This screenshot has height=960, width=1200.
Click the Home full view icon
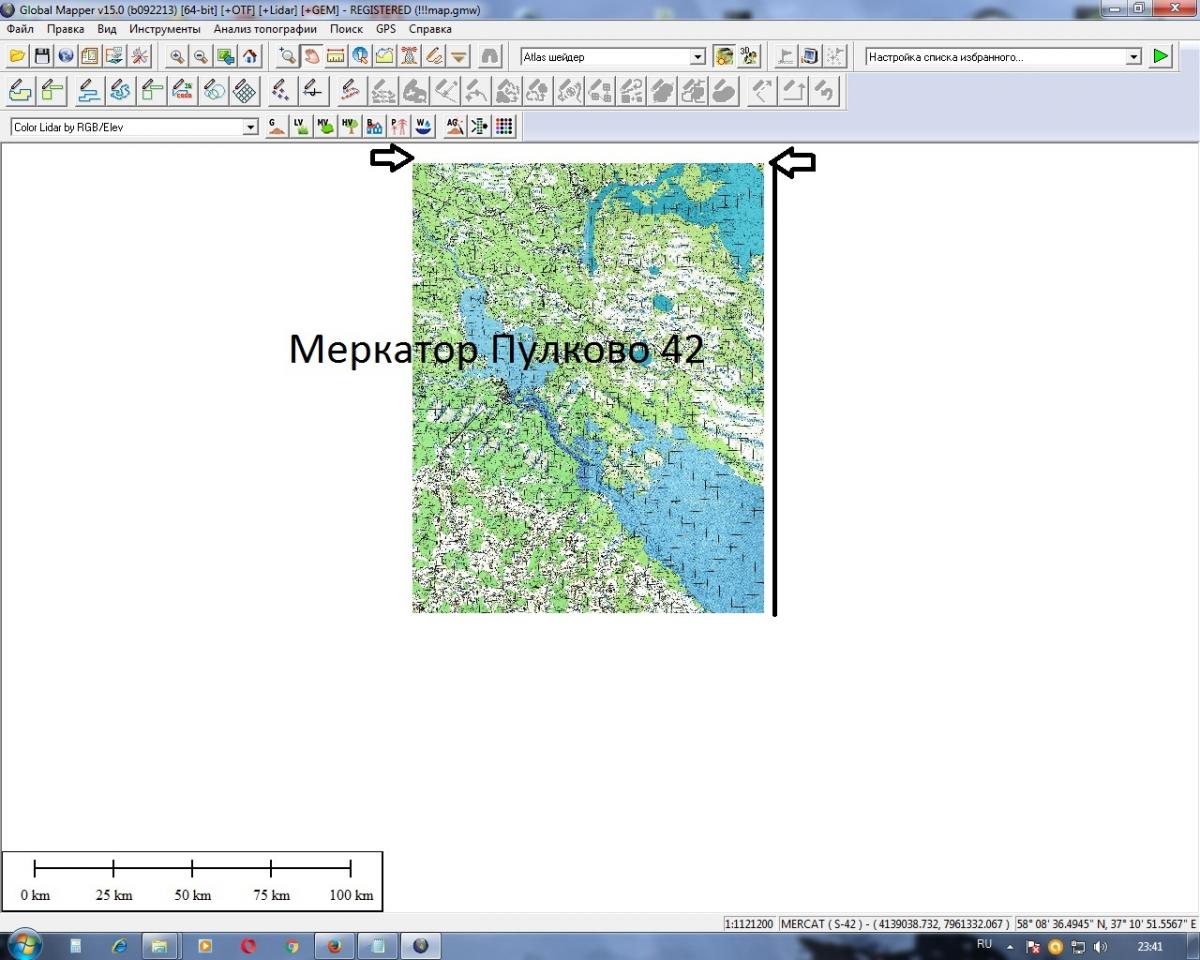(250, 56)
